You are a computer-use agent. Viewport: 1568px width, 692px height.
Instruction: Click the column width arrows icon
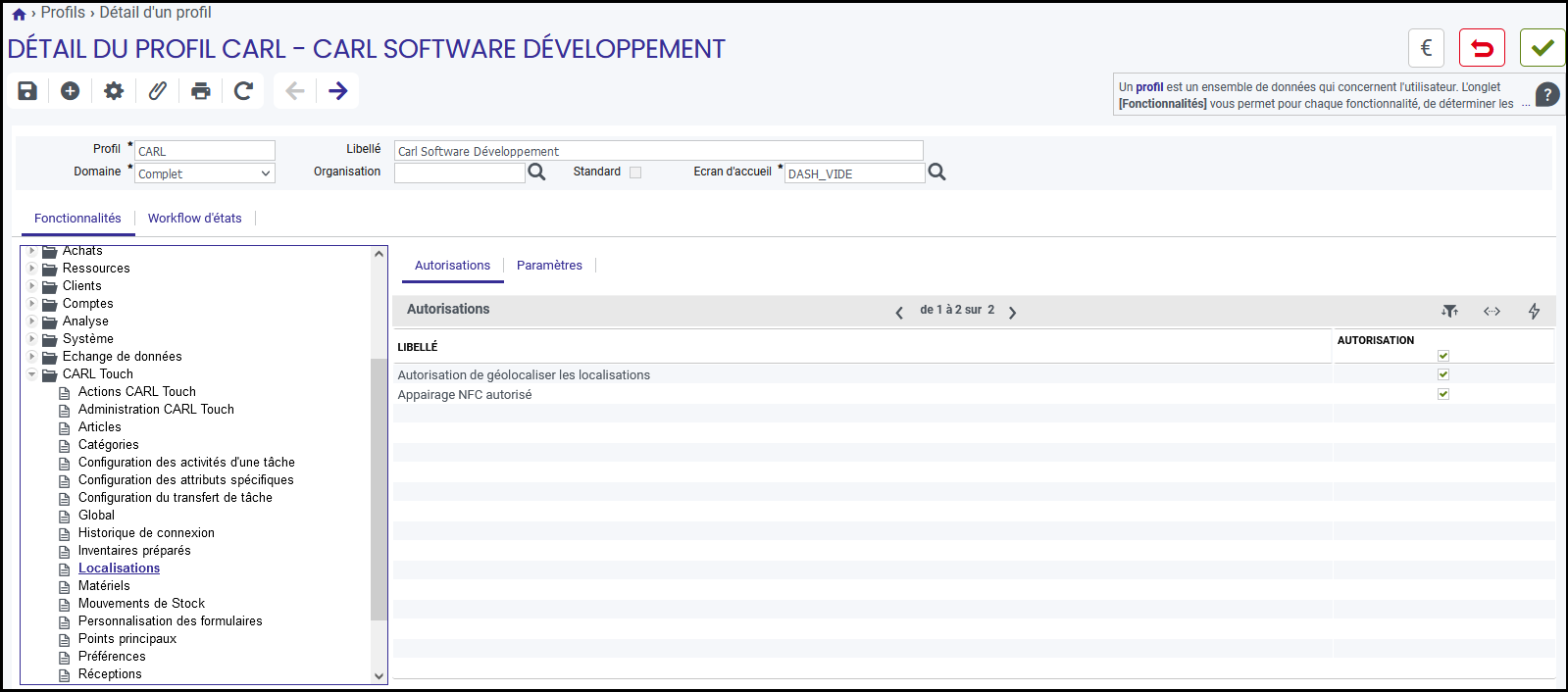pos(1492,311)
